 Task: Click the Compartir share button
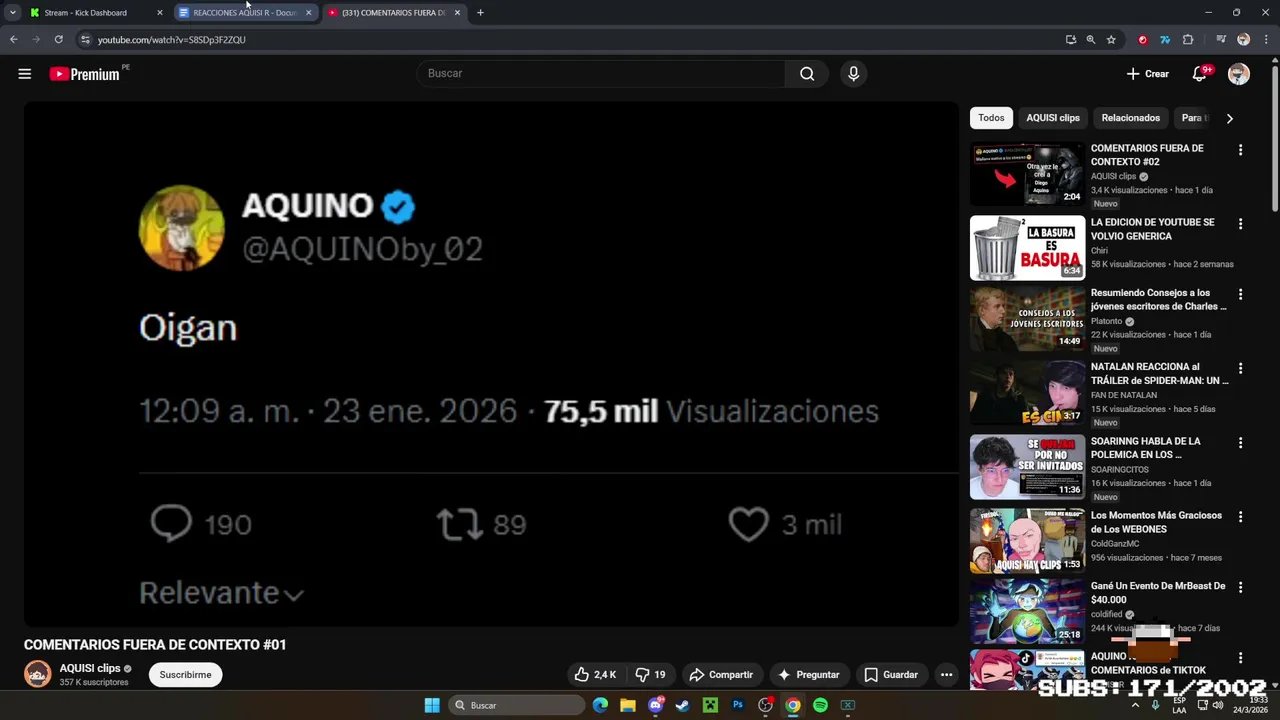click(x=721, y=675)
